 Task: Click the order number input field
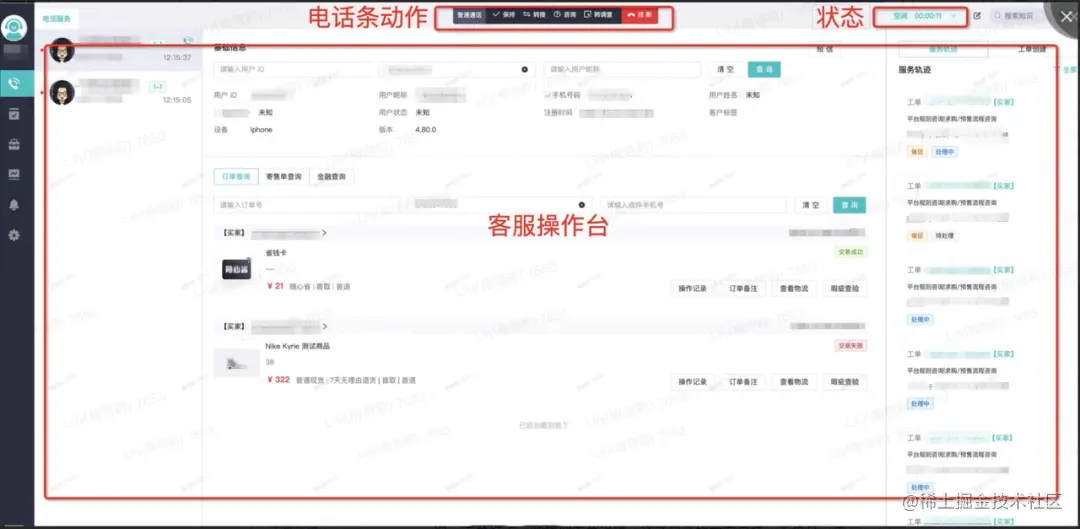(x=306, y=205)
